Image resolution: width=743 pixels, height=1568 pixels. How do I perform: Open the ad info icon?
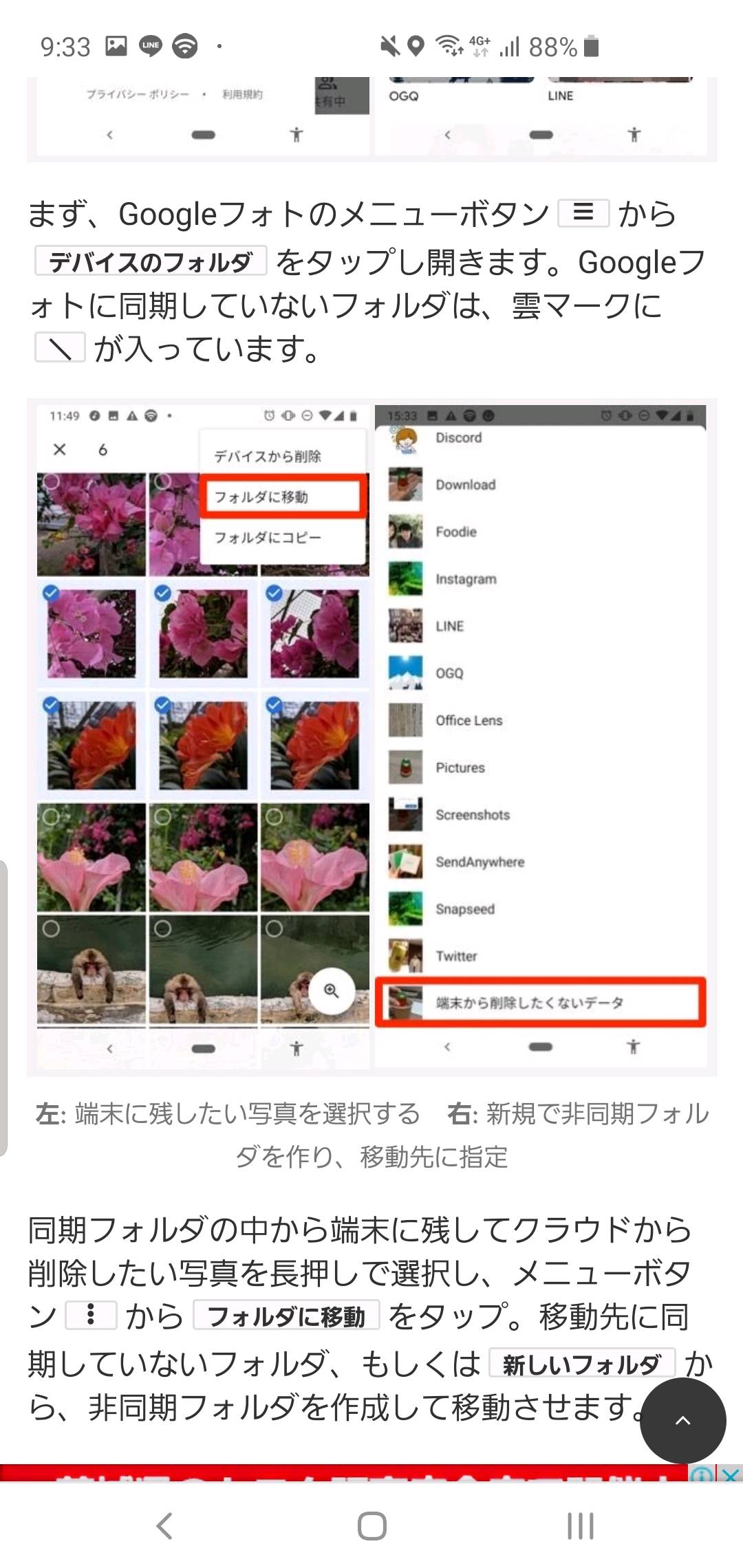[702, 1474]
